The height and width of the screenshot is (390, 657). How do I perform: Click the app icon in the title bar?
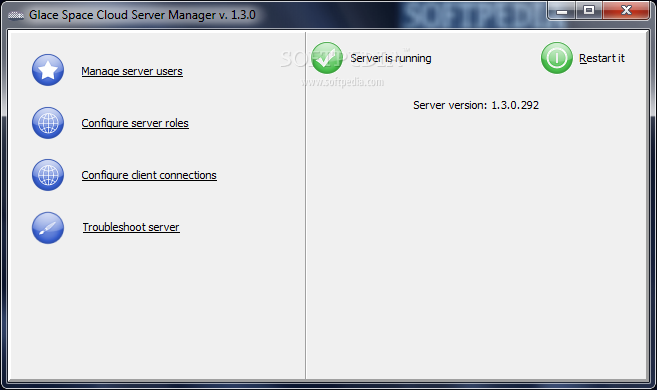click(x=16, y=15)
